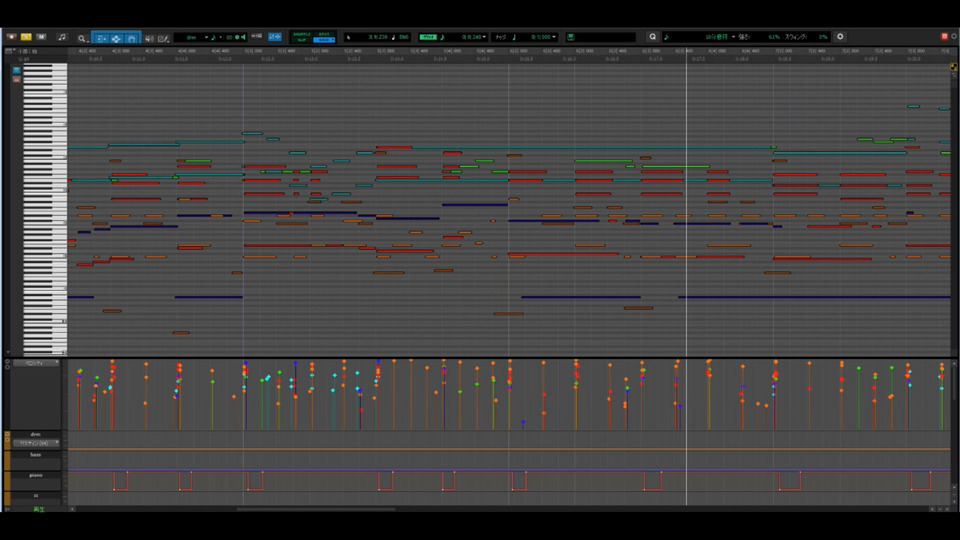Click the scroll left arrow at bottom
Viewport: 960px width, 540px height.
coord(72,509)
